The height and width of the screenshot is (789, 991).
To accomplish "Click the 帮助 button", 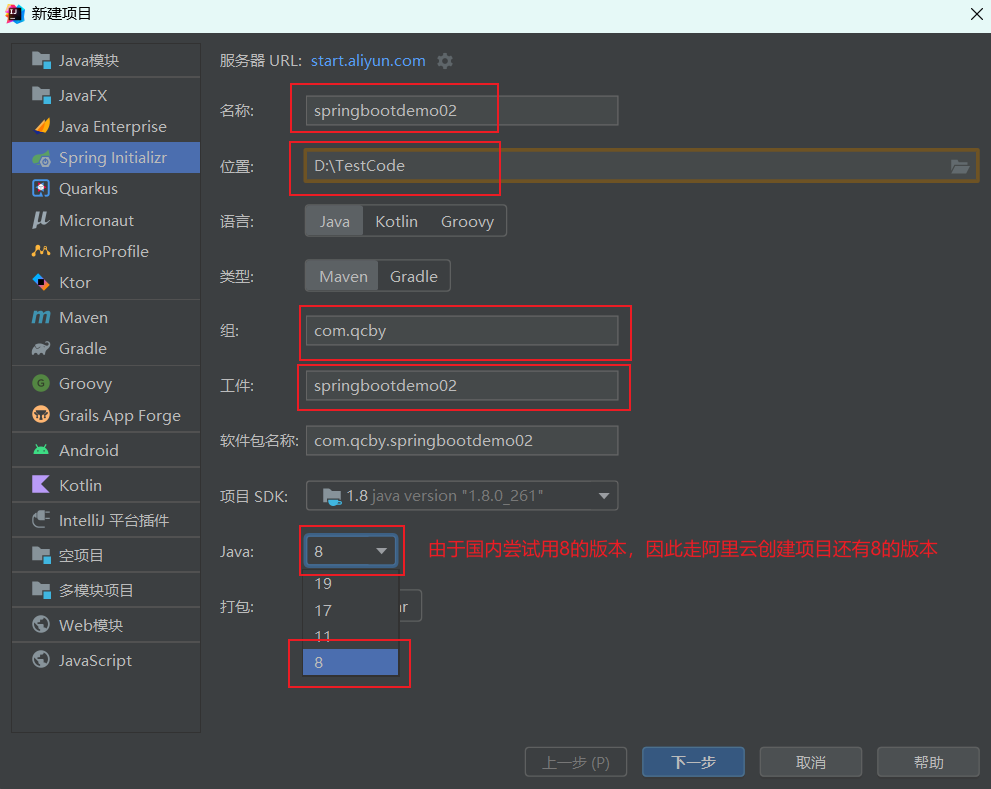I will point(928,762).
